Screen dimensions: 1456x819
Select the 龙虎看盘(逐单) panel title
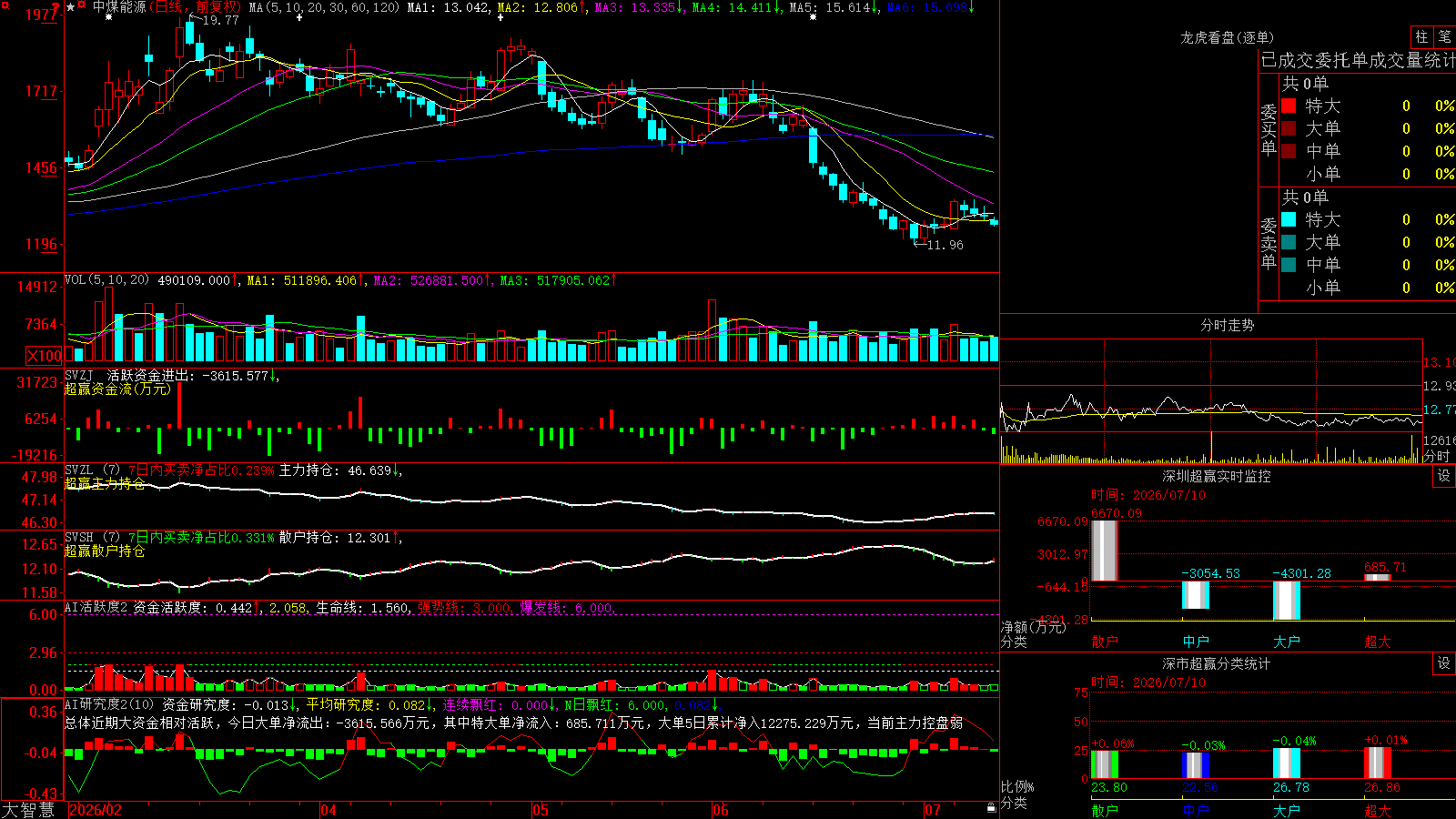(1227, 37)
